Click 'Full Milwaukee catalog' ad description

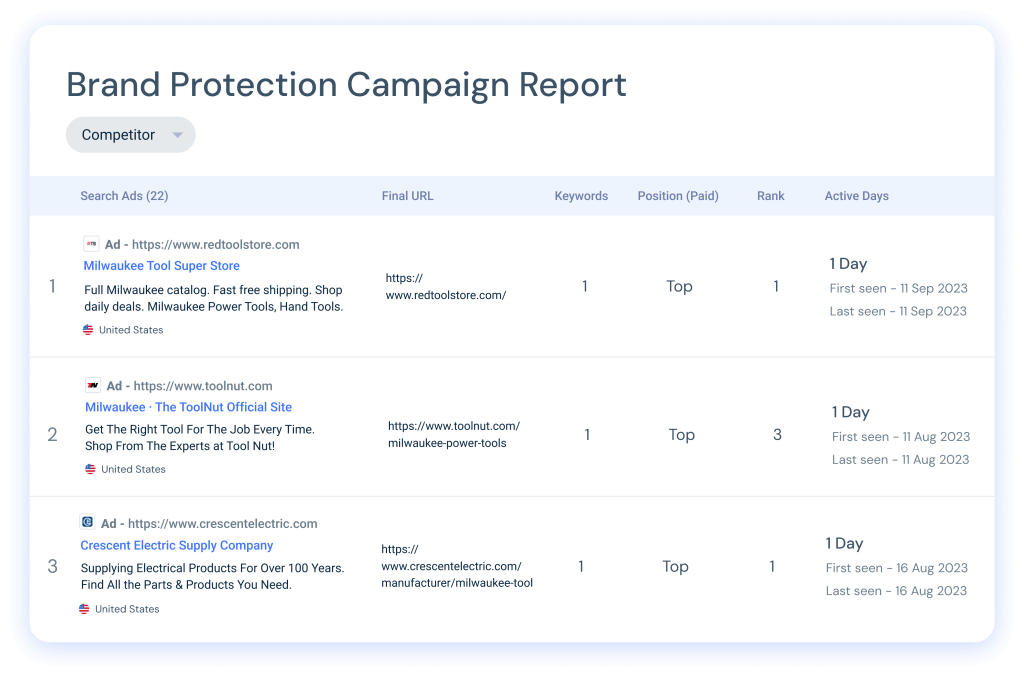pyautogui.click(x=214, y=298)
